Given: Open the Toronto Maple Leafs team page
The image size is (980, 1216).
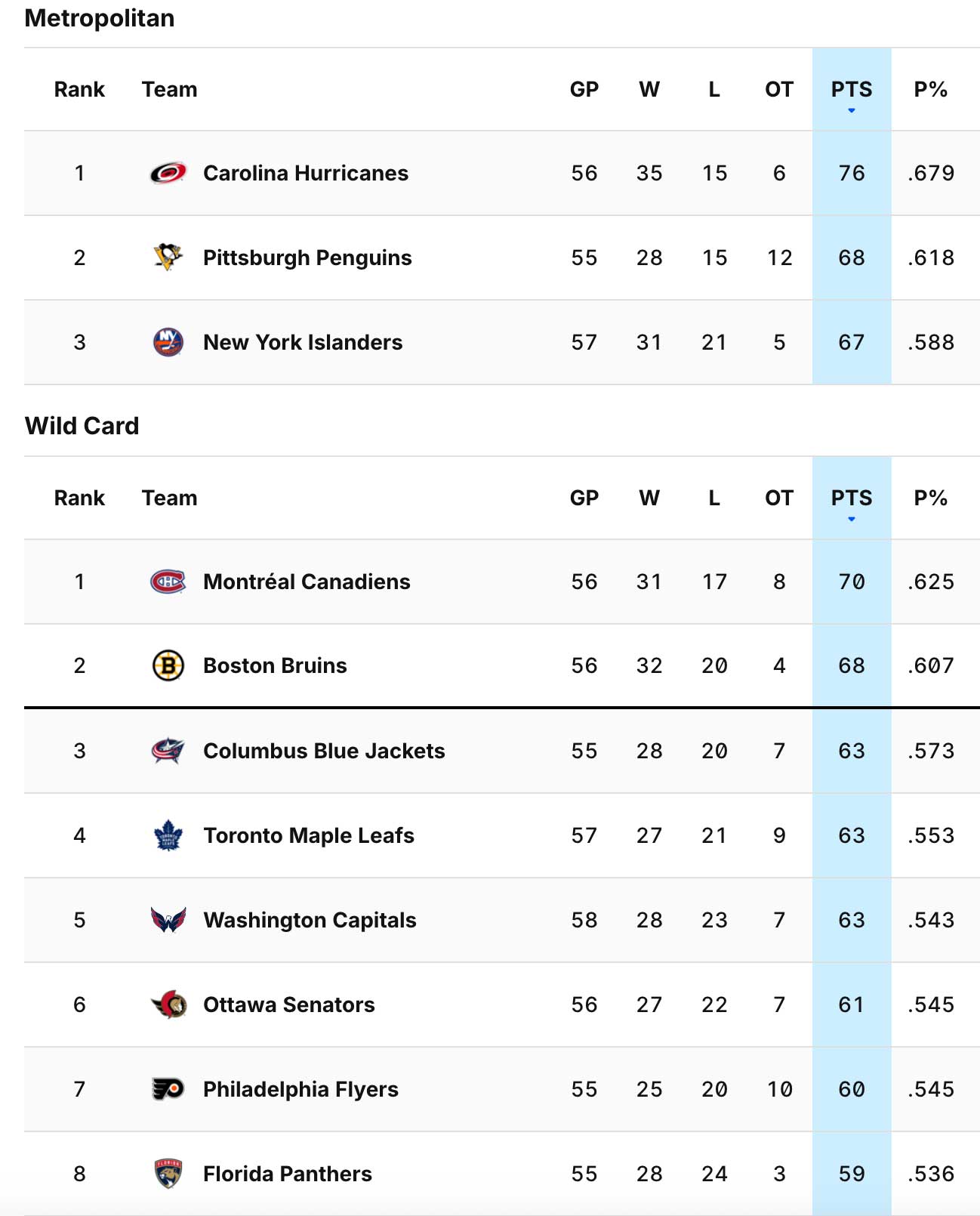Looking at the screenshot, I should click(308, 835).
